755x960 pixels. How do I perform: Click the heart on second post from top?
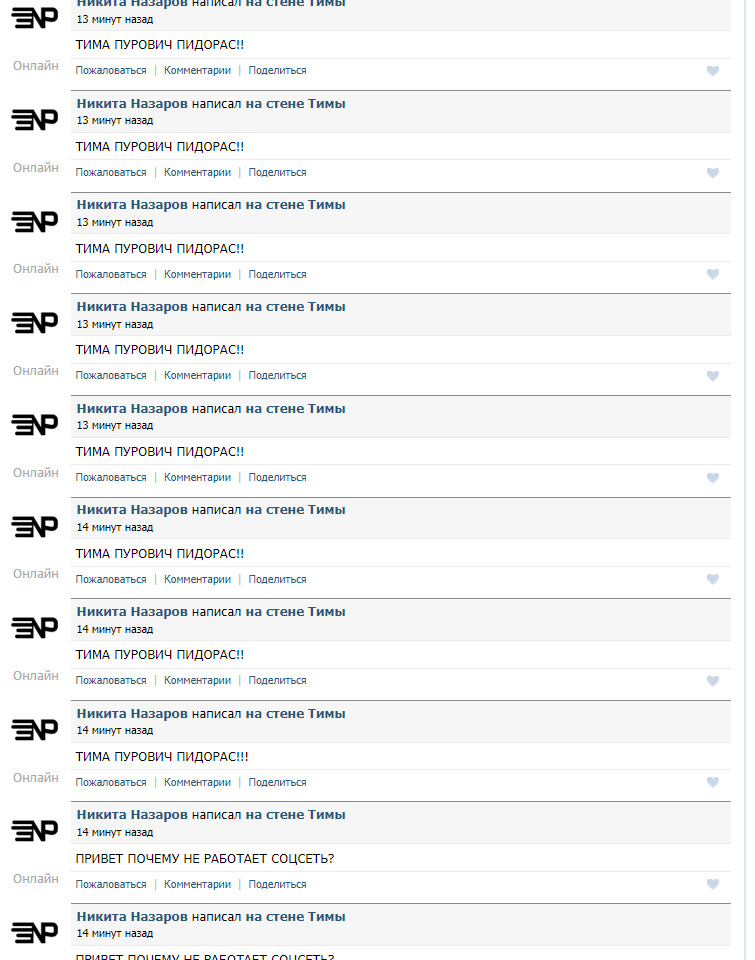(713, 173)
